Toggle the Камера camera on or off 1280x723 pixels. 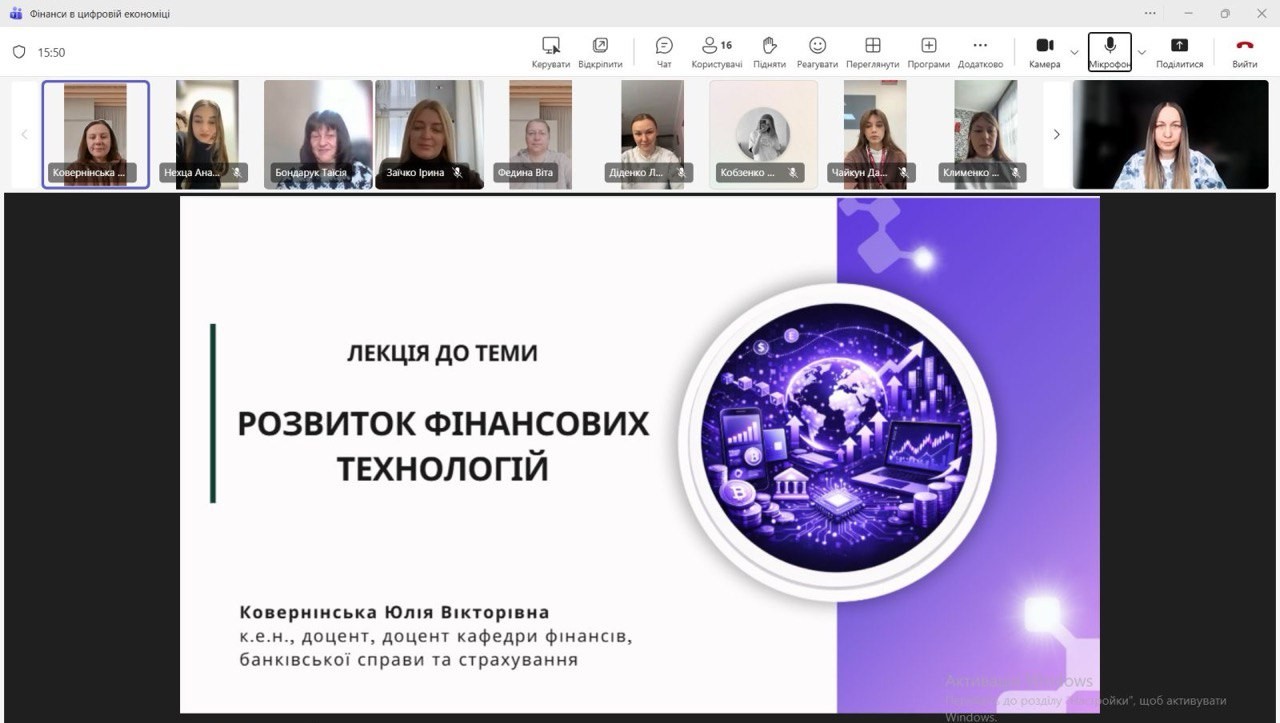click(x=1044, y=52)
